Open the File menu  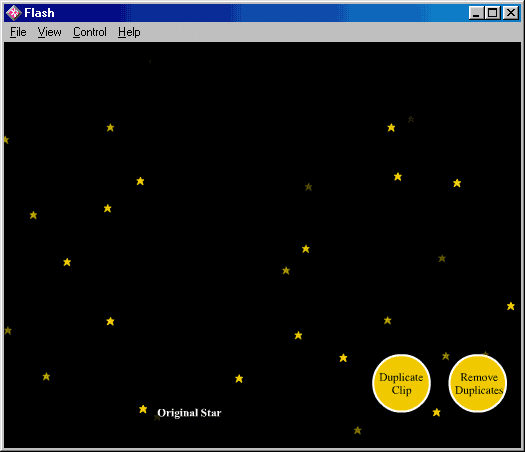click(x=18, y=32)
